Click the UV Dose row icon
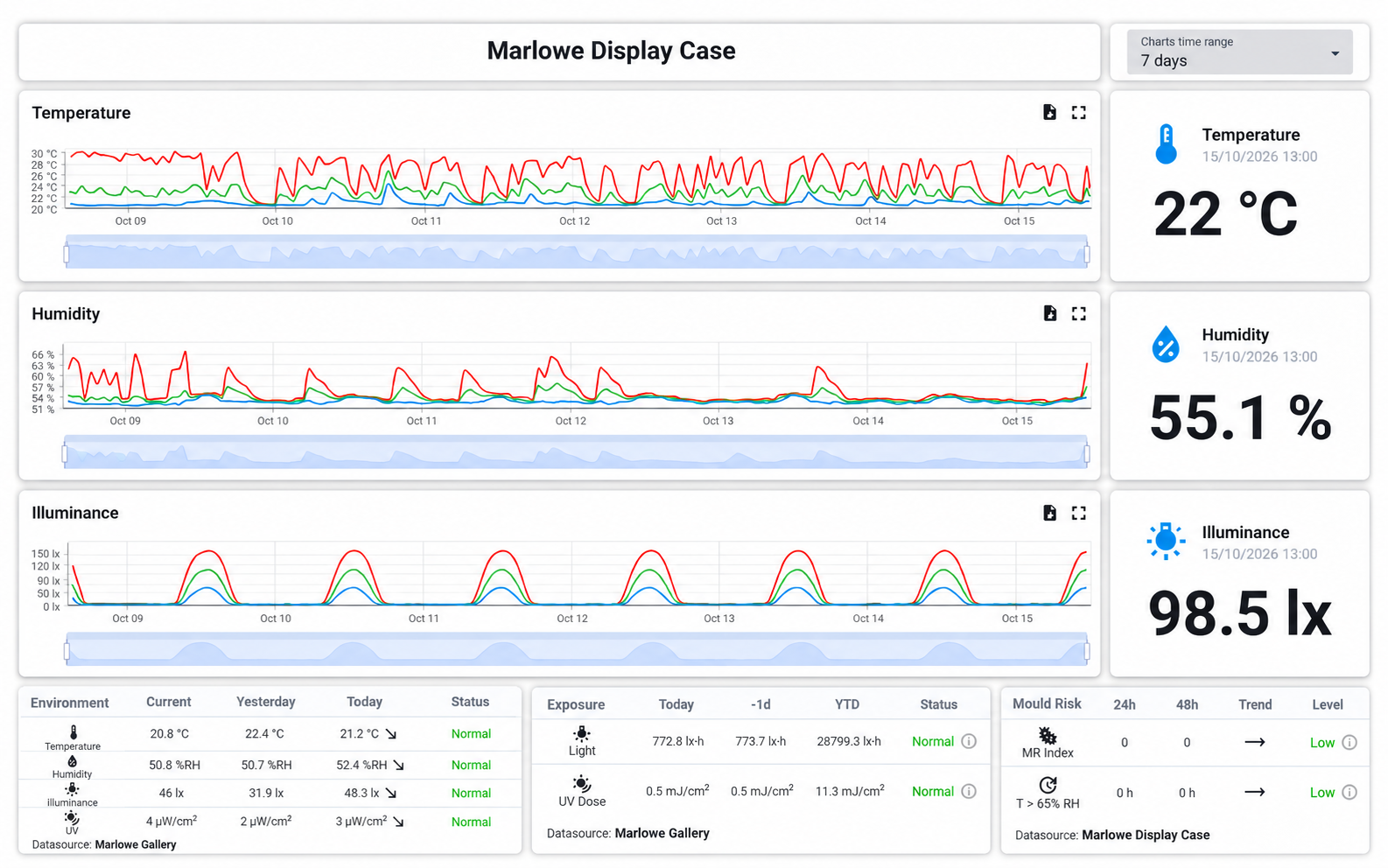 [x=582, y=783]
